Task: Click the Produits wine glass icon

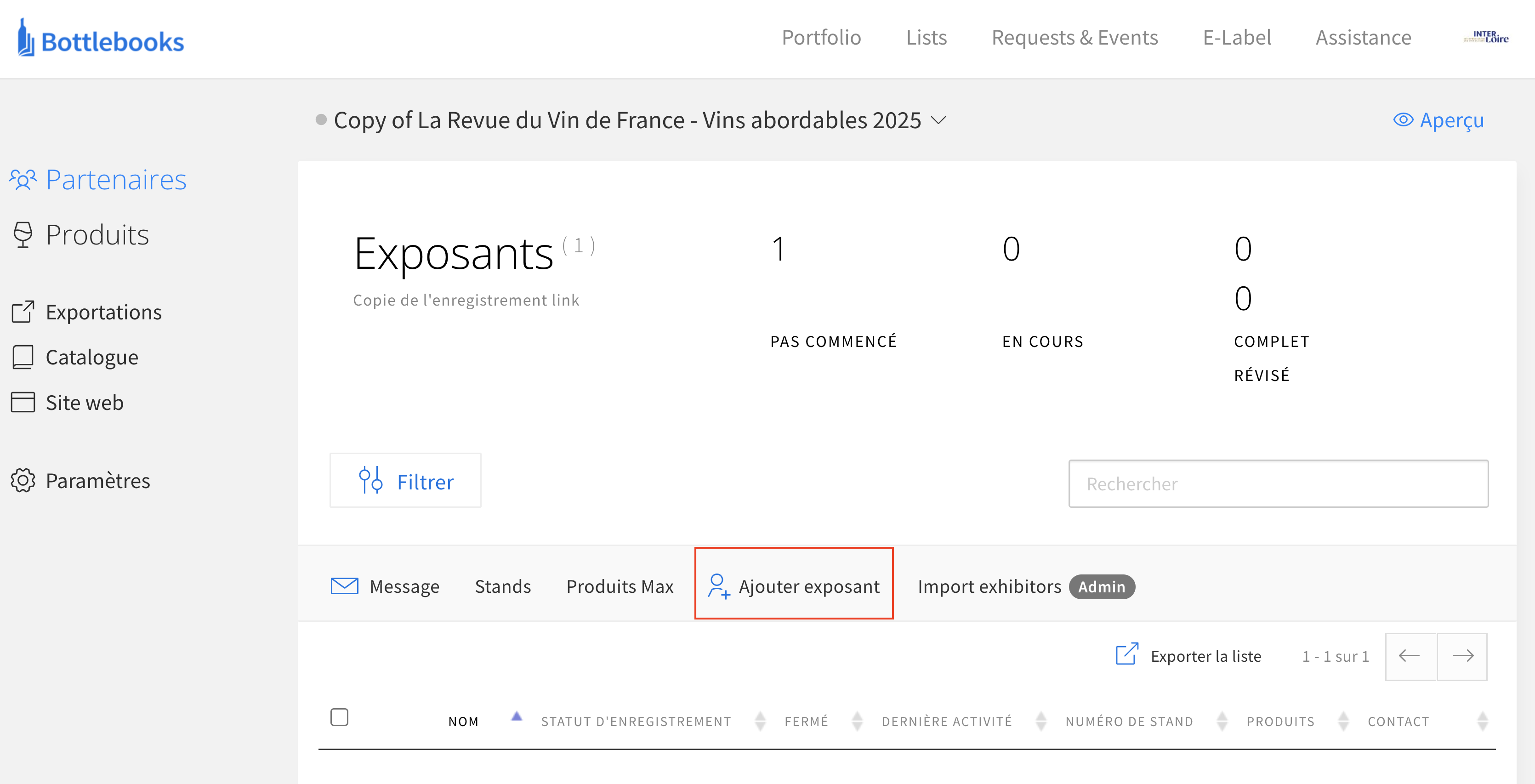Action: point(23,235)
